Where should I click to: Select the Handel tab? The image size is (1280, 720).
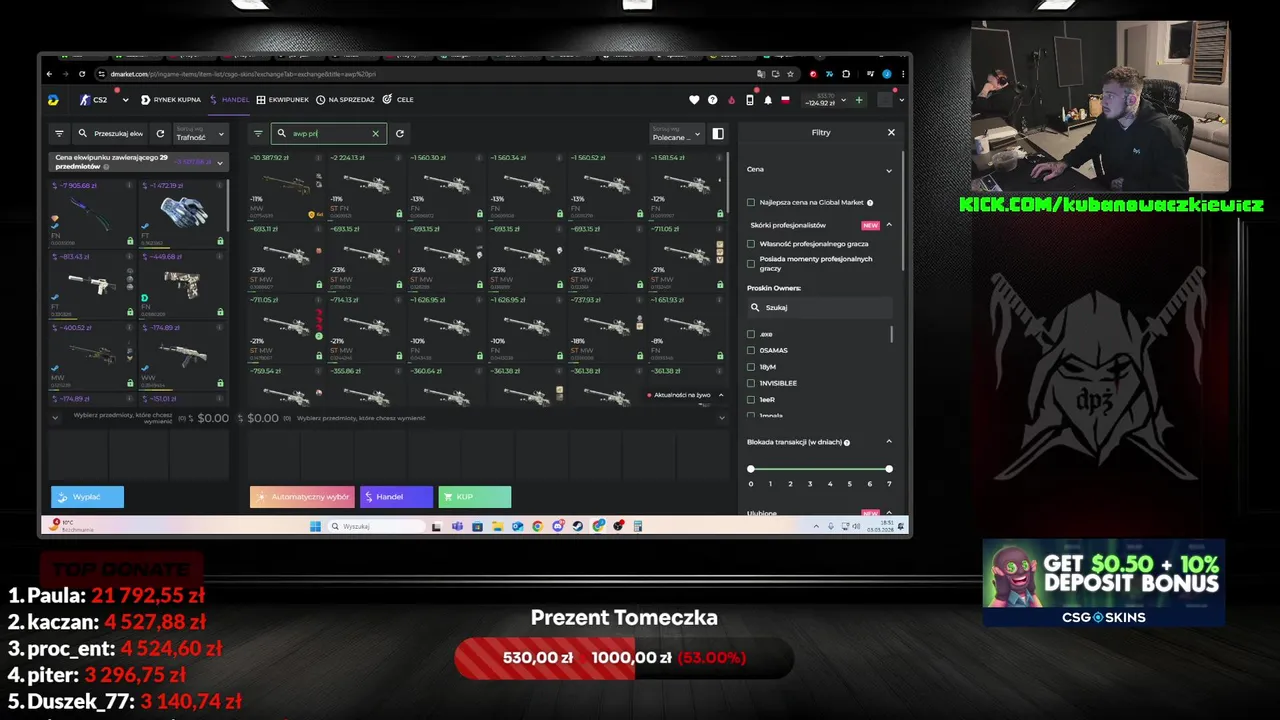[230, 100]
